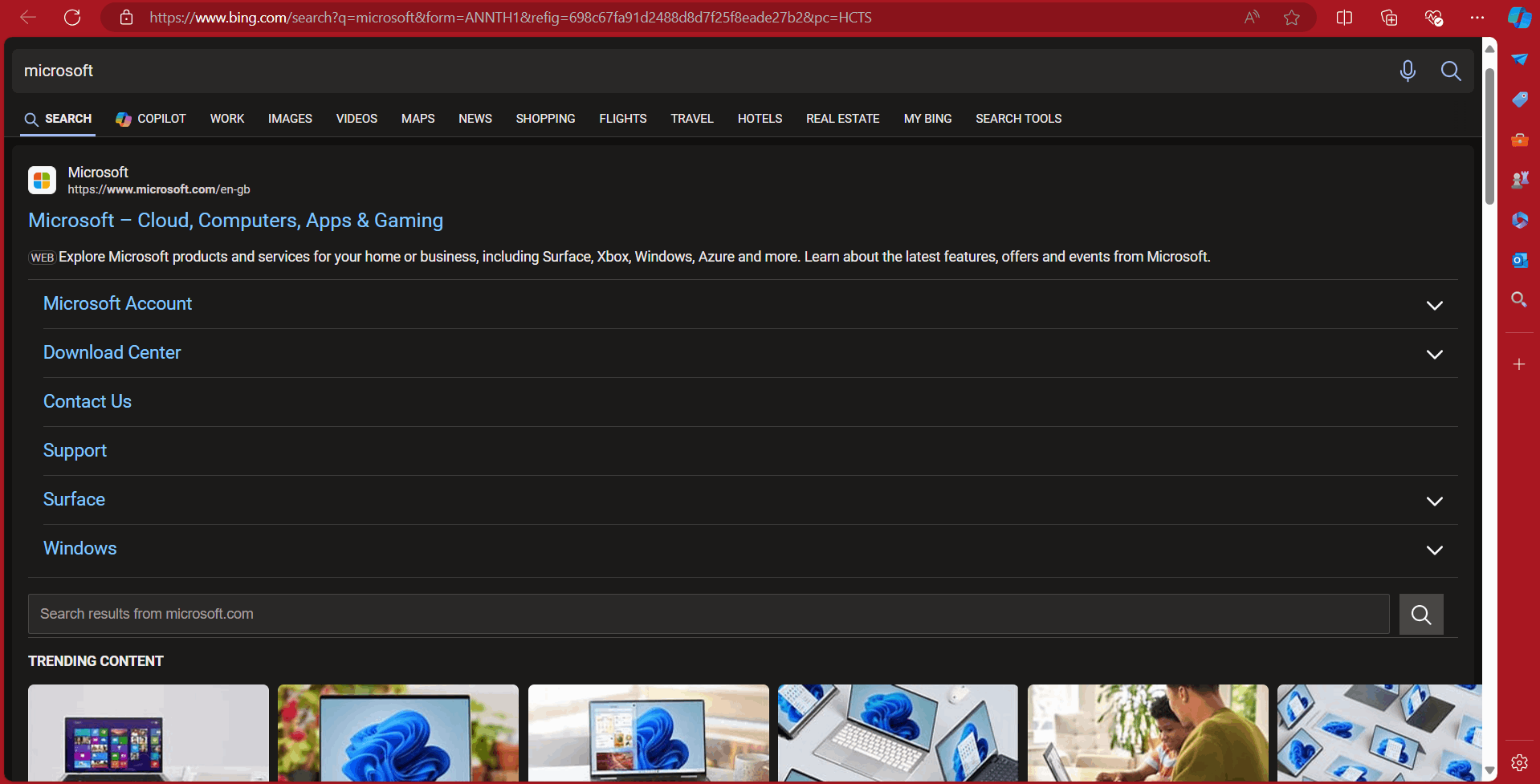Open the Tools toolbox icon in the sidebar
Viewport: 1540px width, 784px height.
(1519, 140)
